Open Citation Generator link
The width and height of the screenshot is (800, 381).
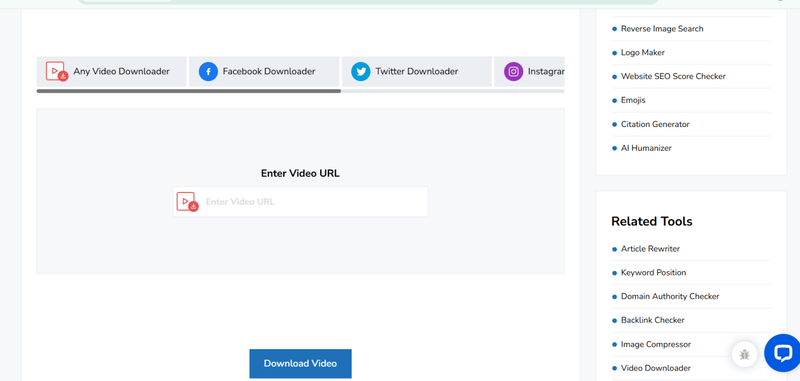coord(655,124)
